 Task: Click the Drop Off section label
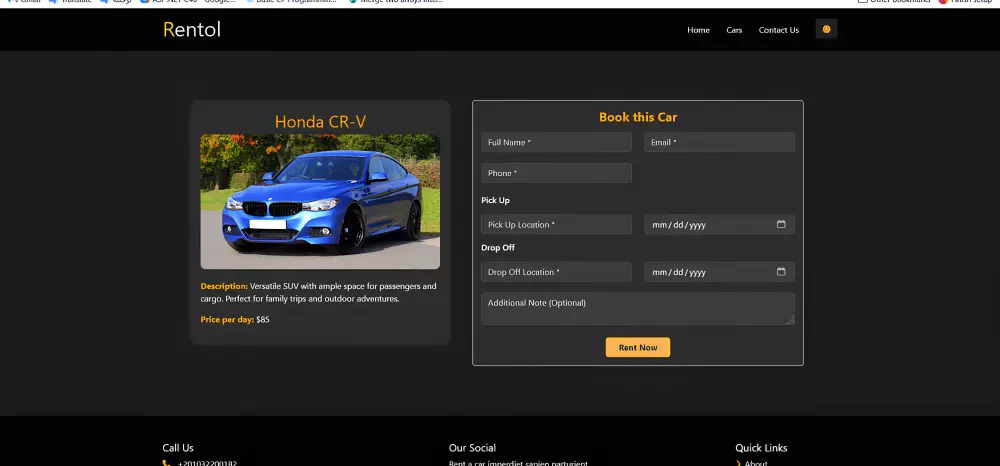(x=498, y=247)
